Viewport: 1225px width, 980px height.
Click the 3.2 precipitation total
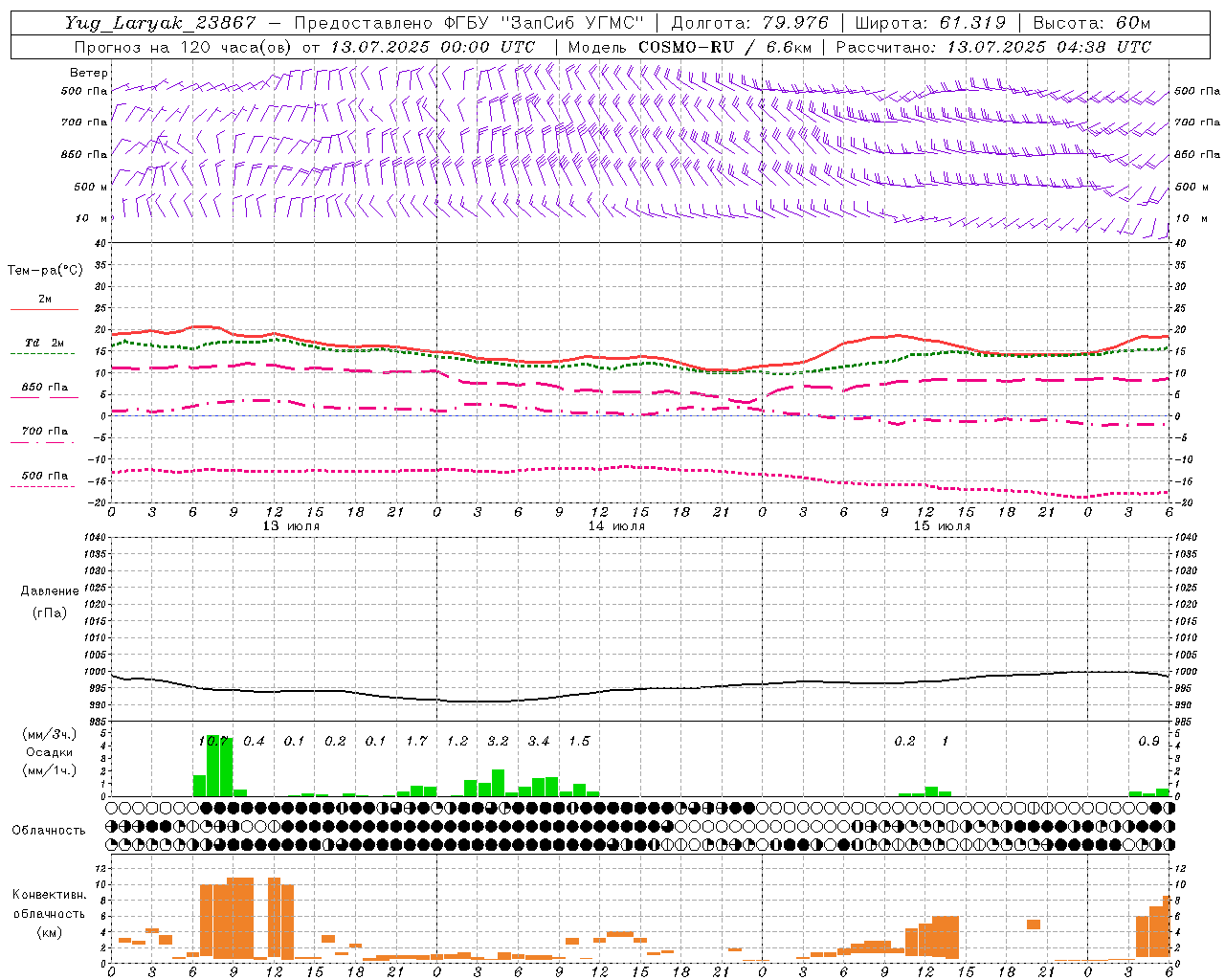click(498, 742)
